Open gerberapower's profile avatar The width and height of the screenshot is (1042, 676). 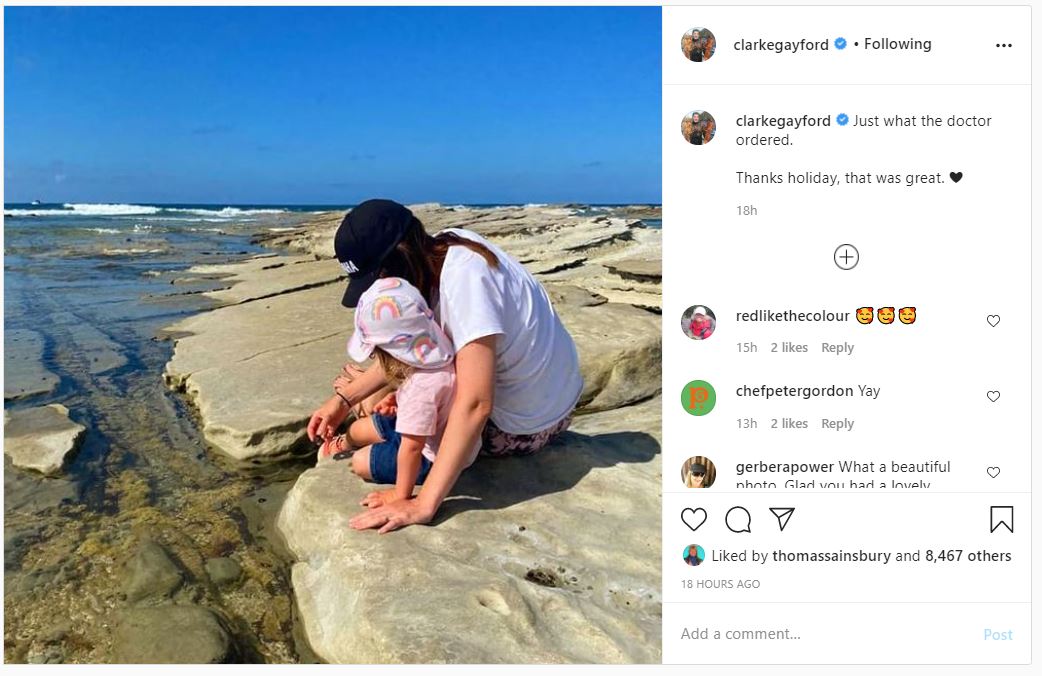(698, 471)
